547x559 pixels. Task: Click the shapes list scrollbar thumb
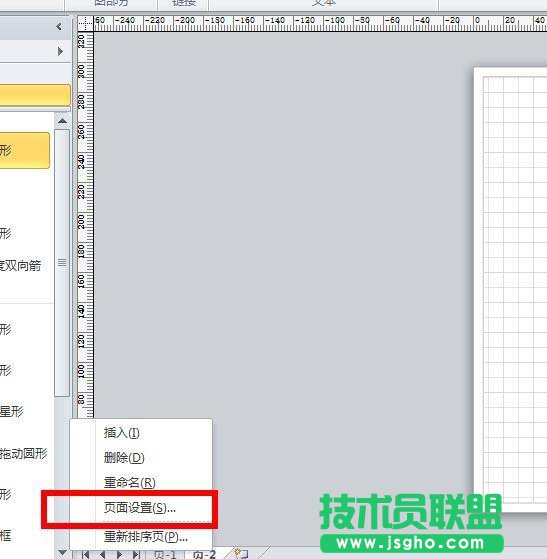(x=62, y=263)
